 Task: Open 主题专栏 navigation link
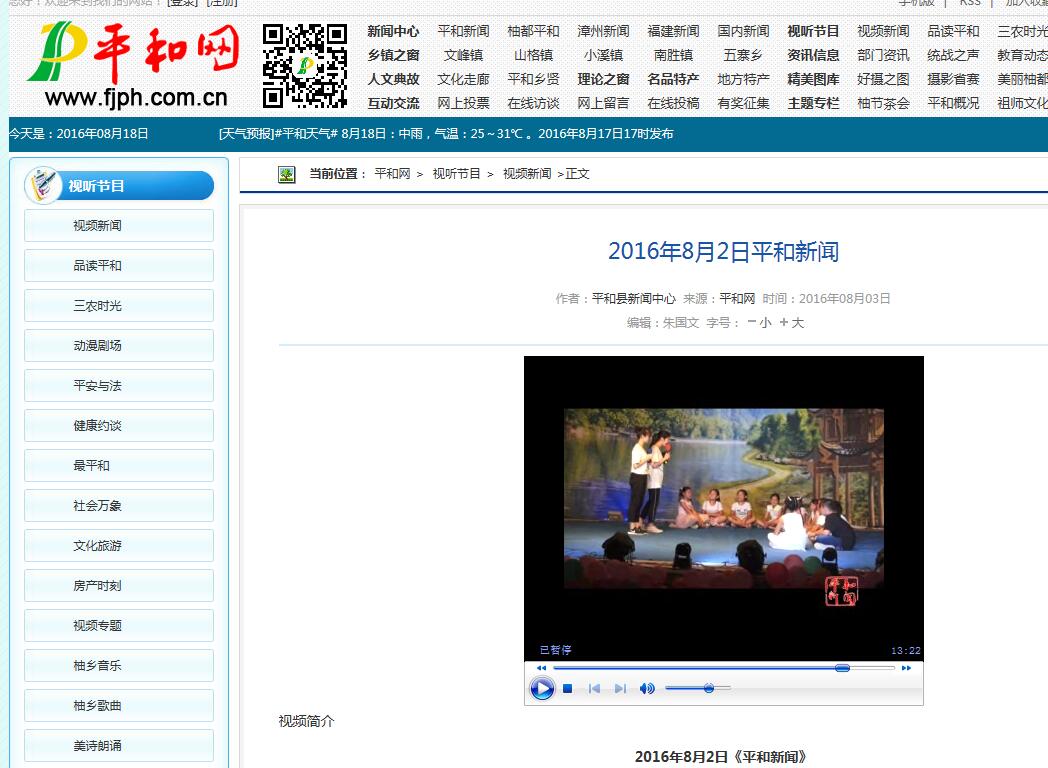813,103
